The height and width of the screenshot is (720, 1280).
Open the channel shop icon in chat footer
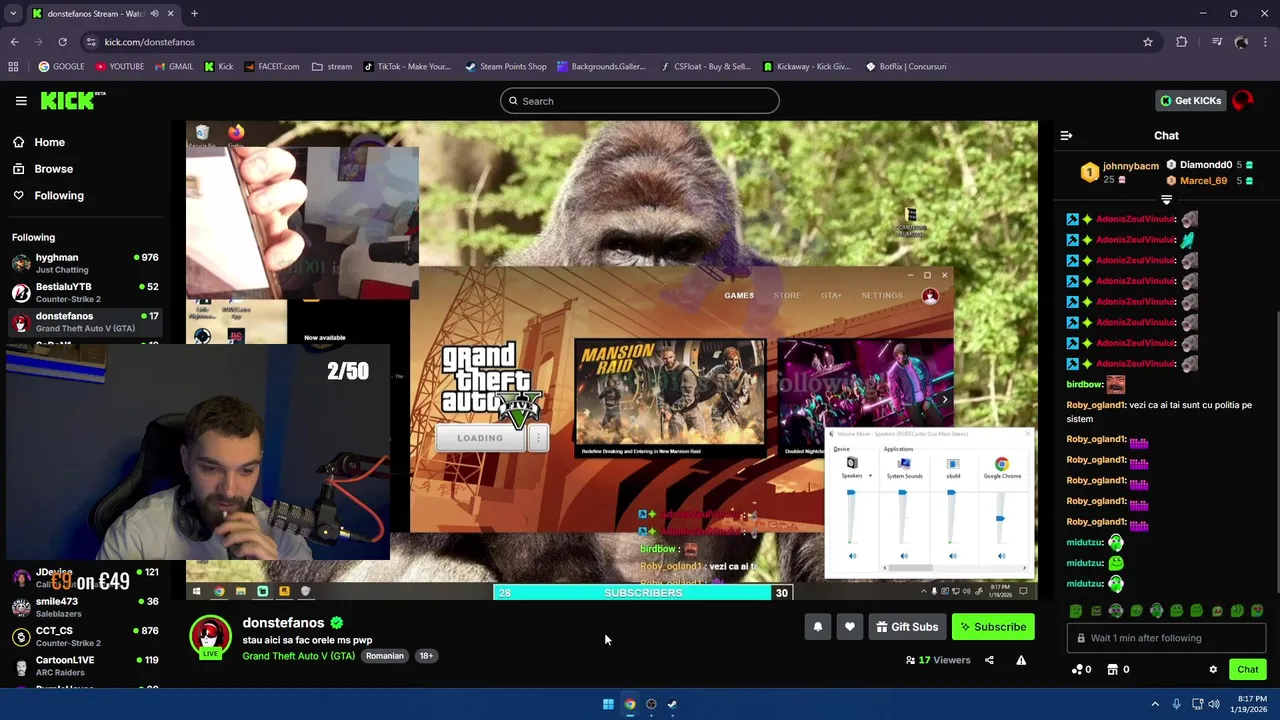(x=1118, y=670)
